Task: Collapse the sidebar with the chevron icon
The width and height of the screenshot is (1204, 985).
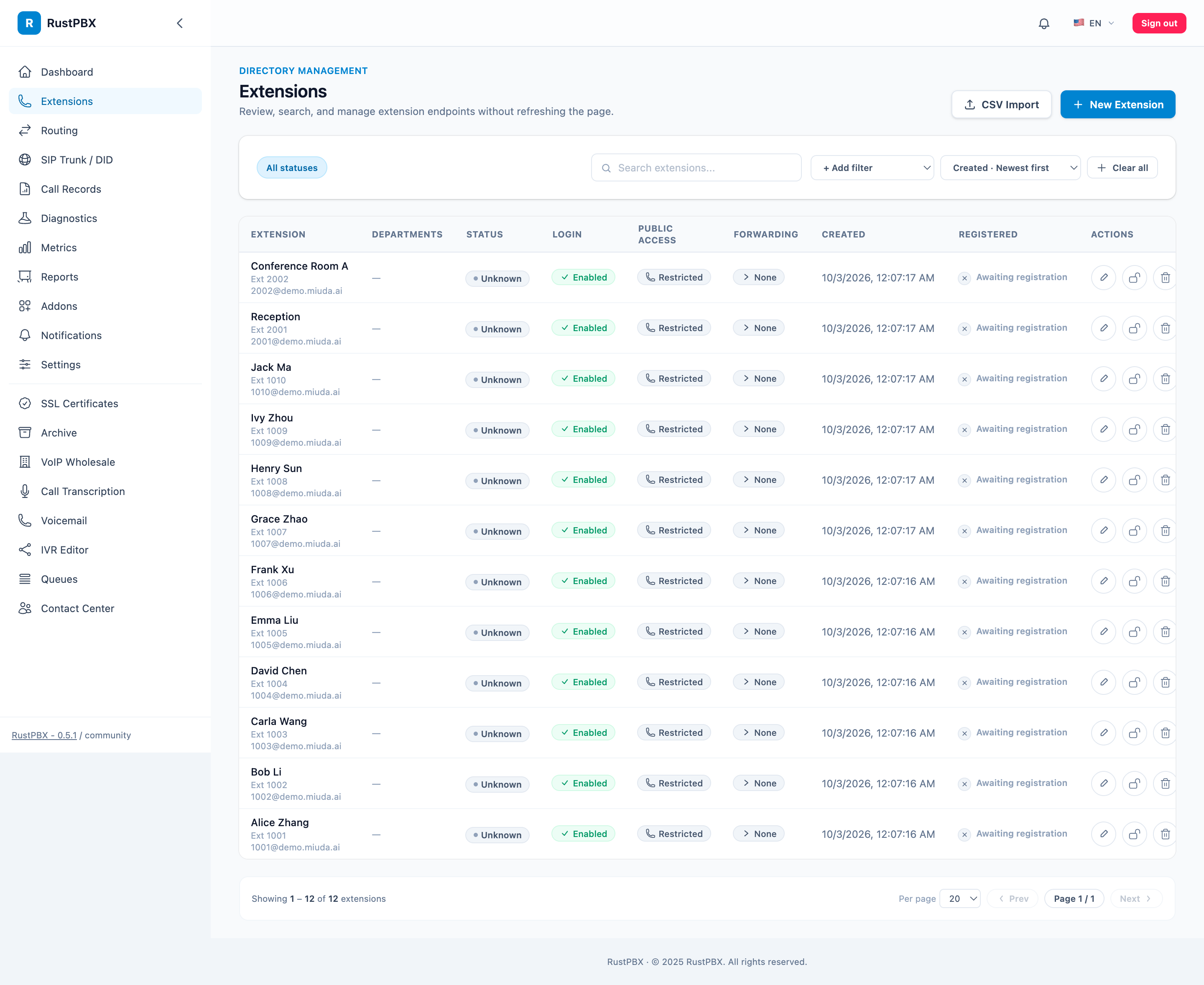Action: click(x=180, y=23)
